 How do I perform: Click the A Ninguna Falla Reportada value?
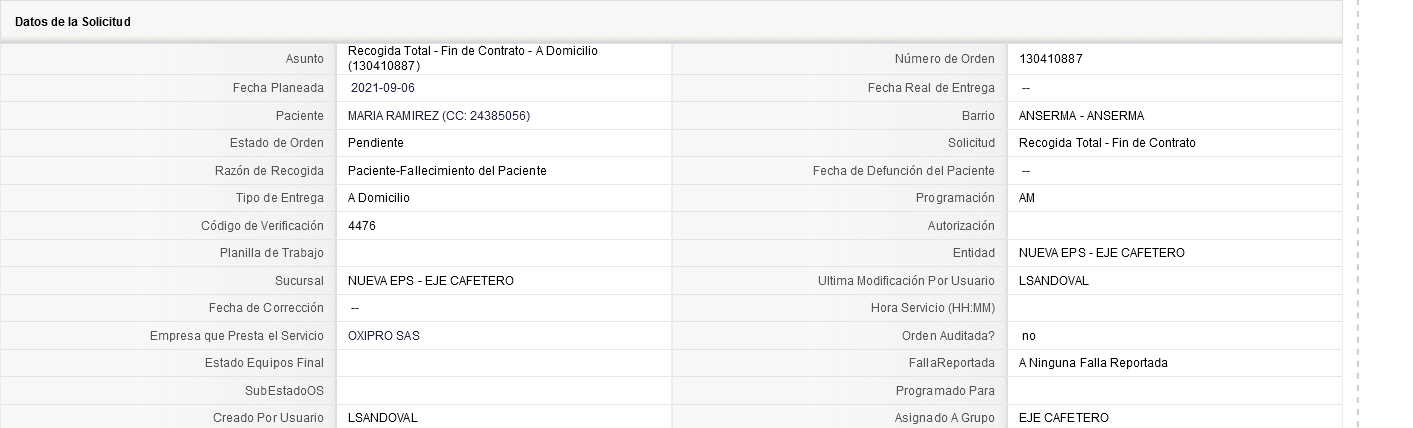click(1093, 363)
